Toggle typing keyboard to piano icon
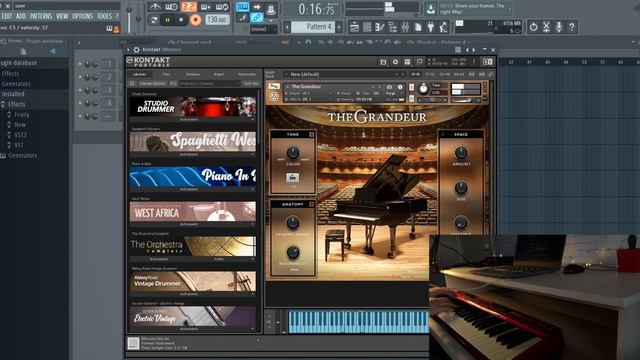 [242, 7]
